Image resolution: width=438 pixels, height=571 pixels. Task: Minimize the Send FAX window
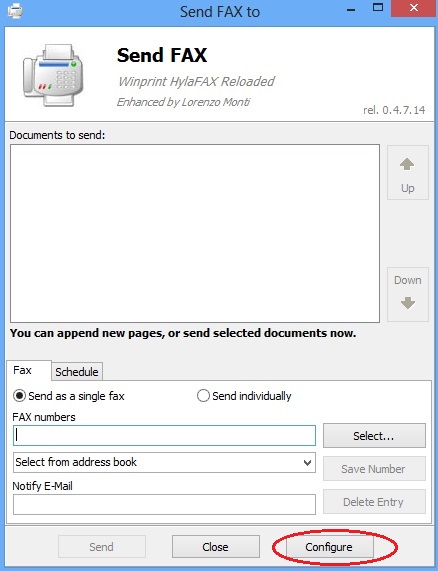(x=351, y=9)
